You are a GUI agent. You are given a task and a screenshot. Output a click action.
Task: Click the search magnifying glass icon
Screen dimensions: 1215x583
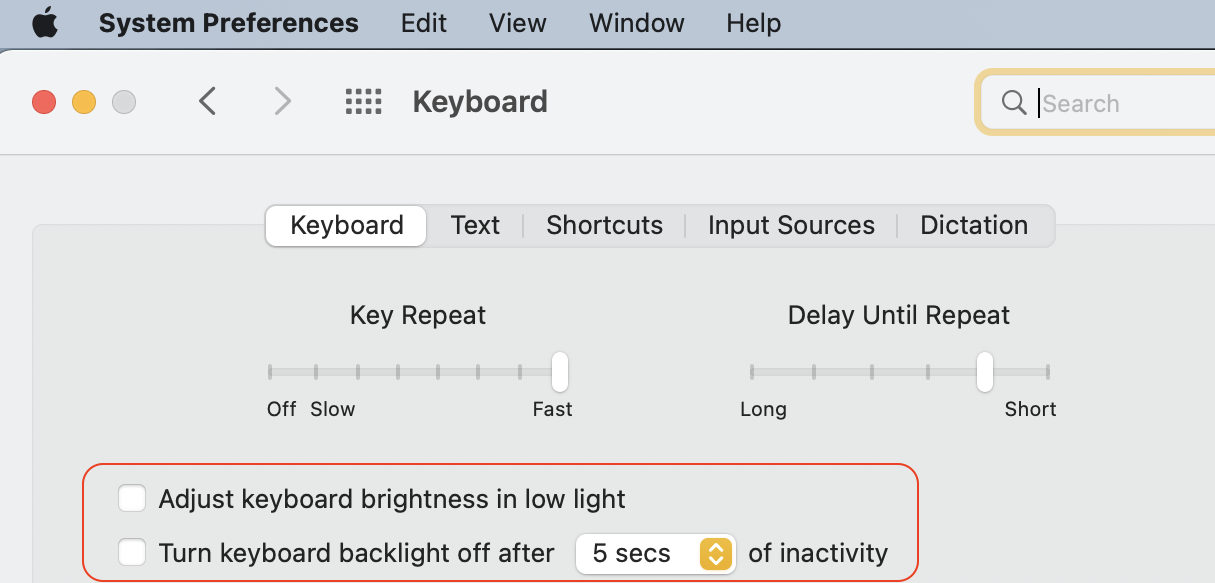pyautogui.click(x=1014, y=102)
